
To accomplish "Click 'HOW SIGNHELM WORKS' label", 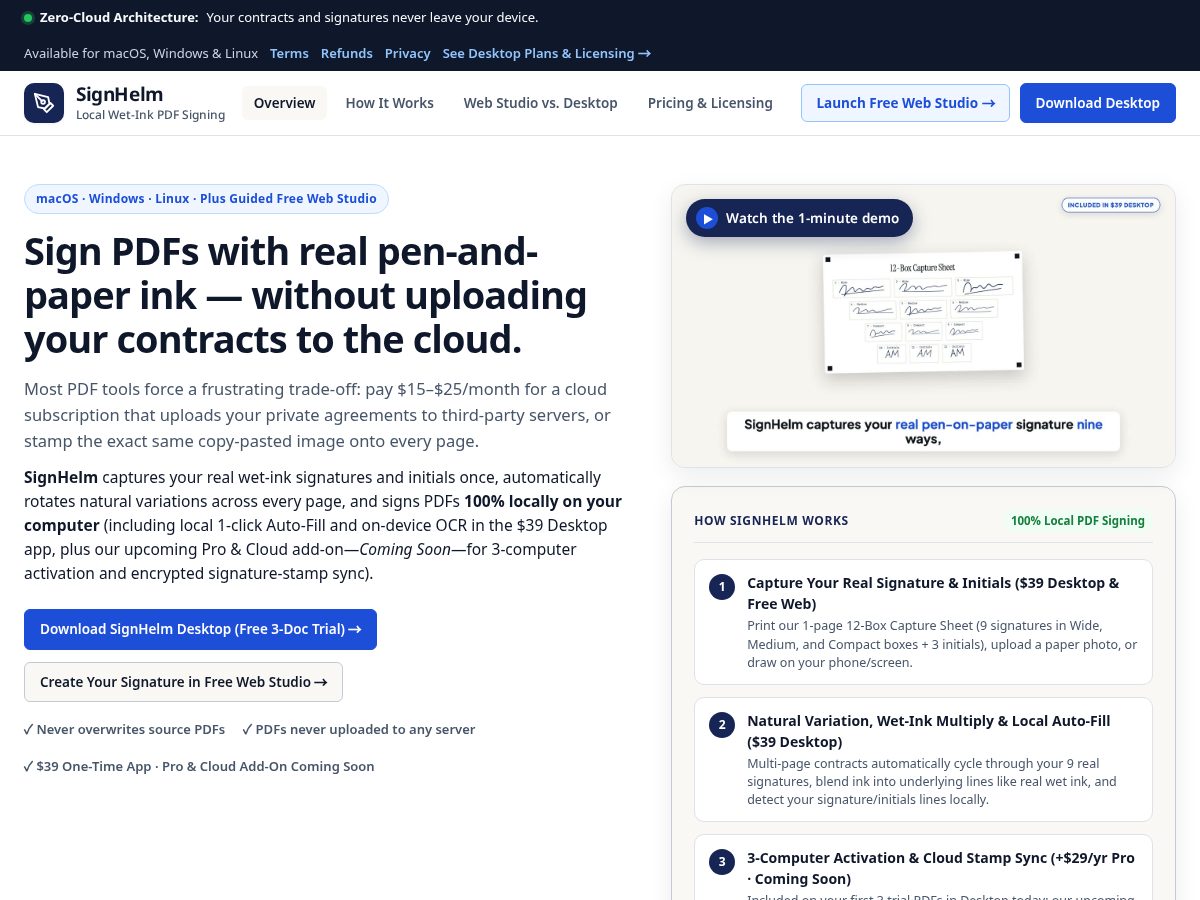I will pos(771,520).
